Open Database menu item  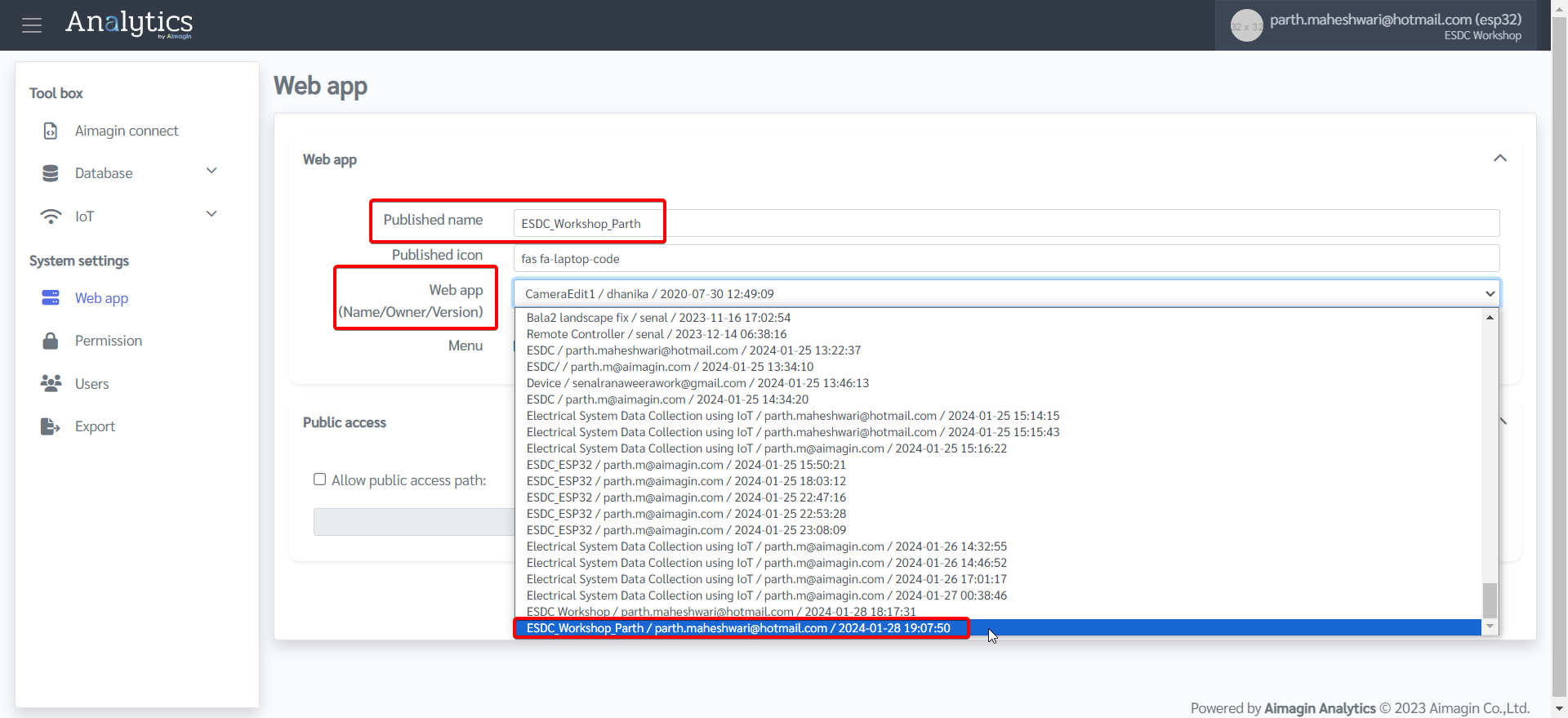(104, 173)
